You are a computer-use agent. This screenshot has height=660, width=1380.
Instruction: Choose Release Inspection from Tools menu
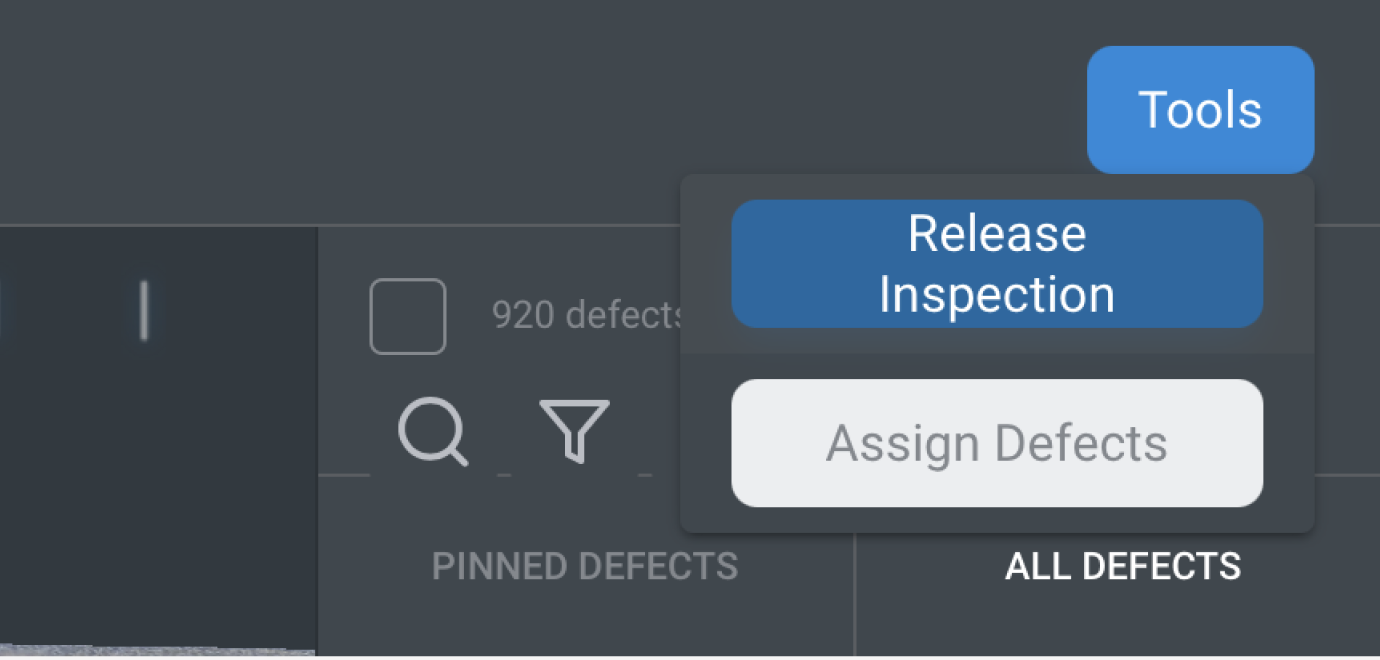tap(997, 264)
